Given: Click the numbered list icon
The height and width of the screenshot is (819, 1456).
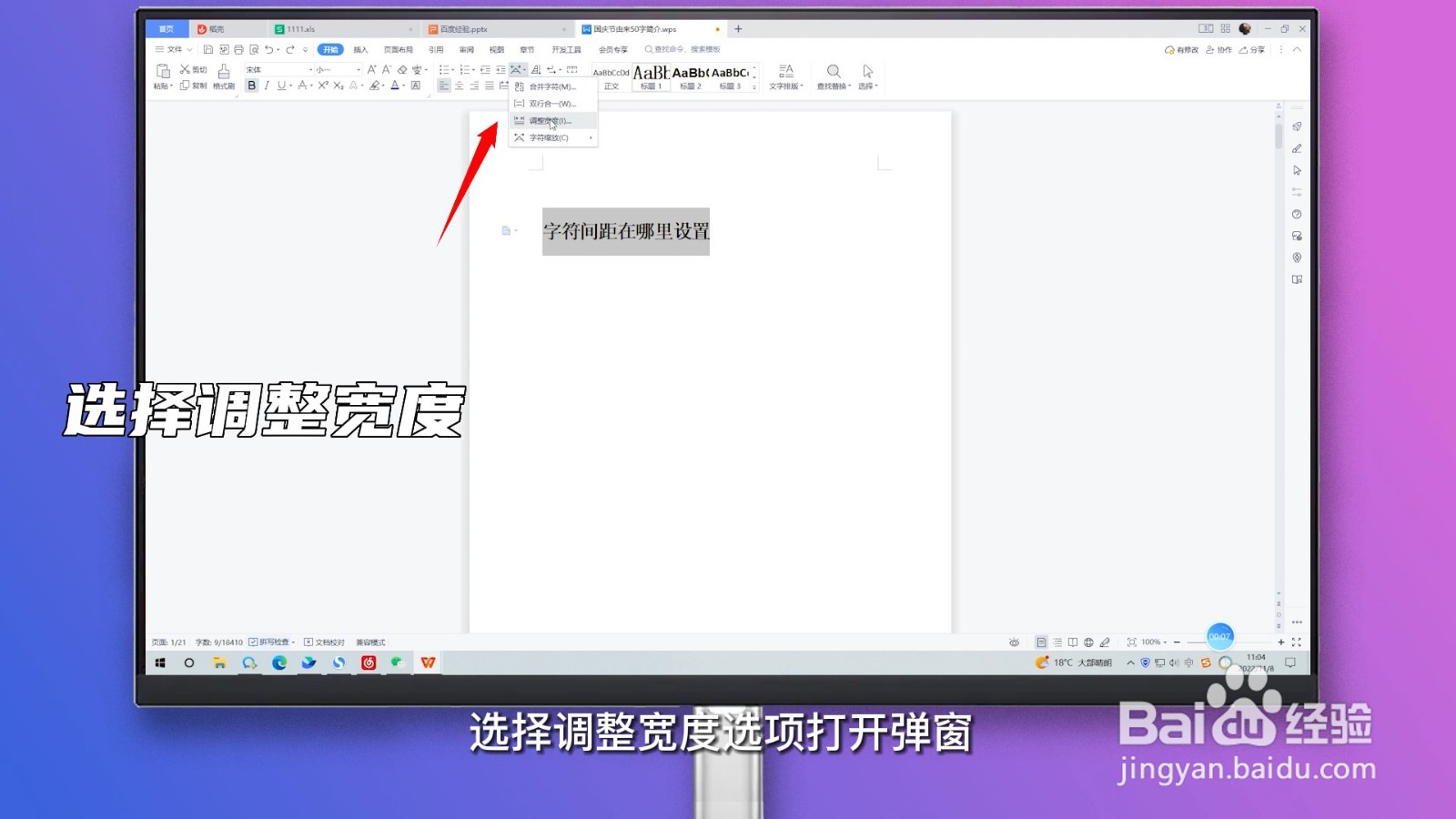Looking at the screenshot, I should [464, 69].
